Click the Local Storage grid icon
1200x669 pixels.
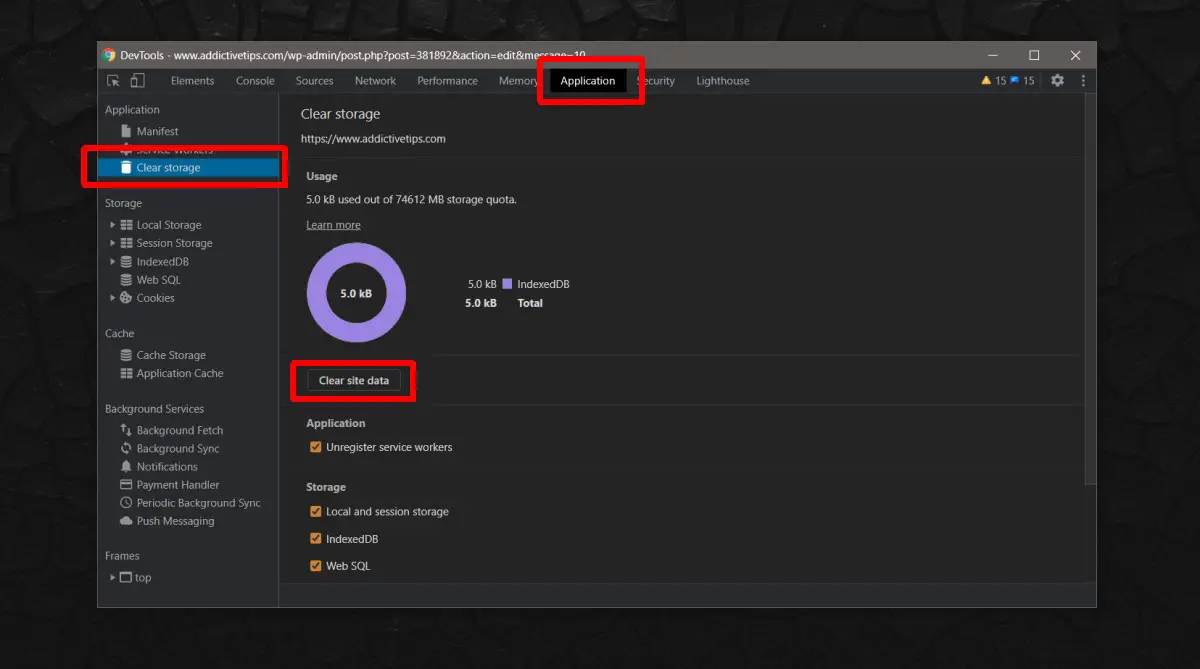pyautogui.click(x=126, y=225)
